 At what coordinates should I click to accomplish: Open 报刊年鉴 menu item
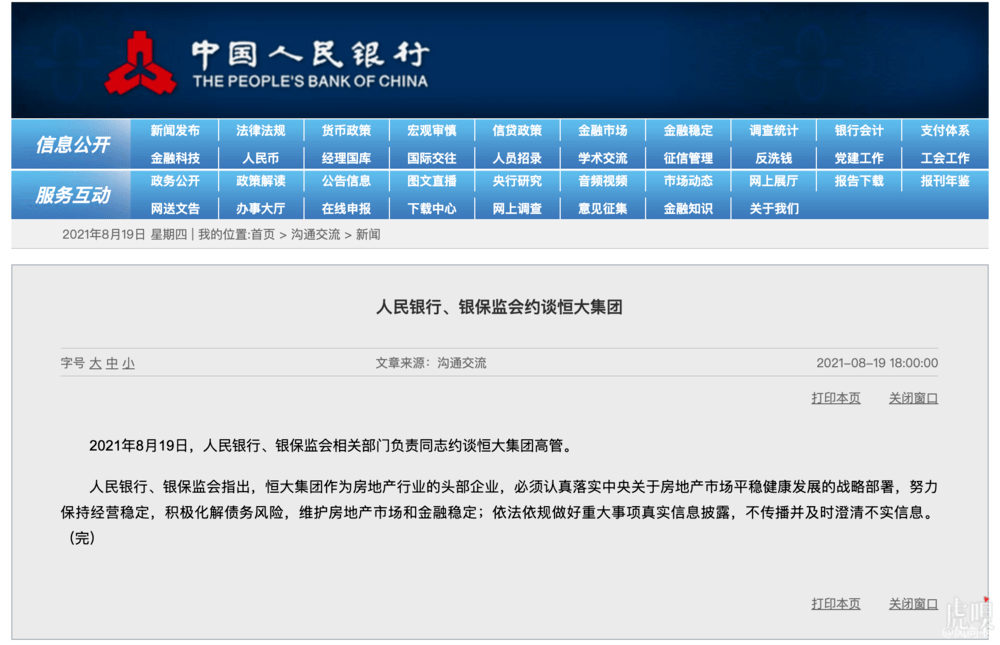[945, 181]
